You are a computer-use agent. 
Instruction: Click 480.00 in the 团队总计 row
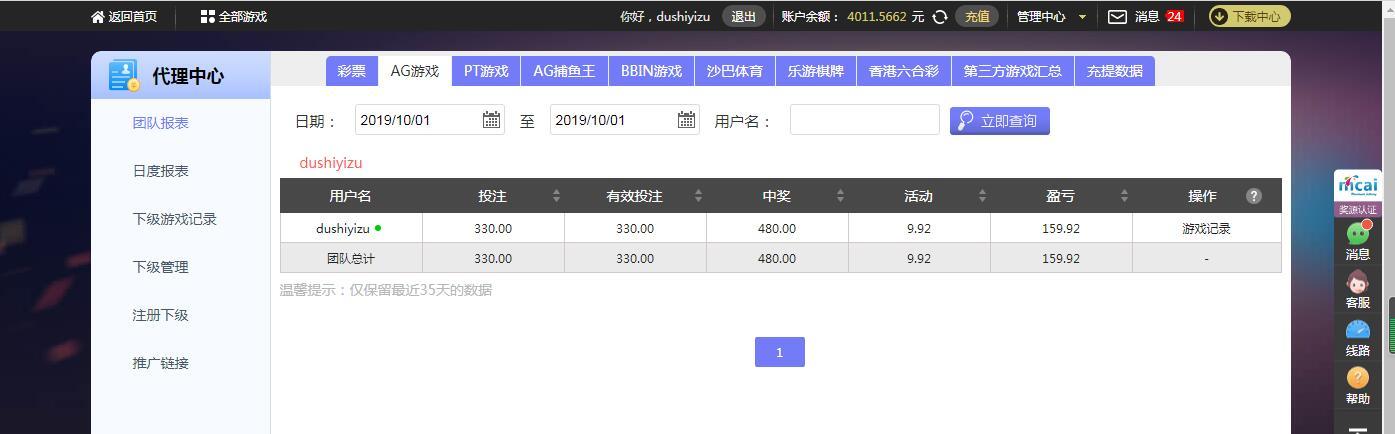click(777, 259)
